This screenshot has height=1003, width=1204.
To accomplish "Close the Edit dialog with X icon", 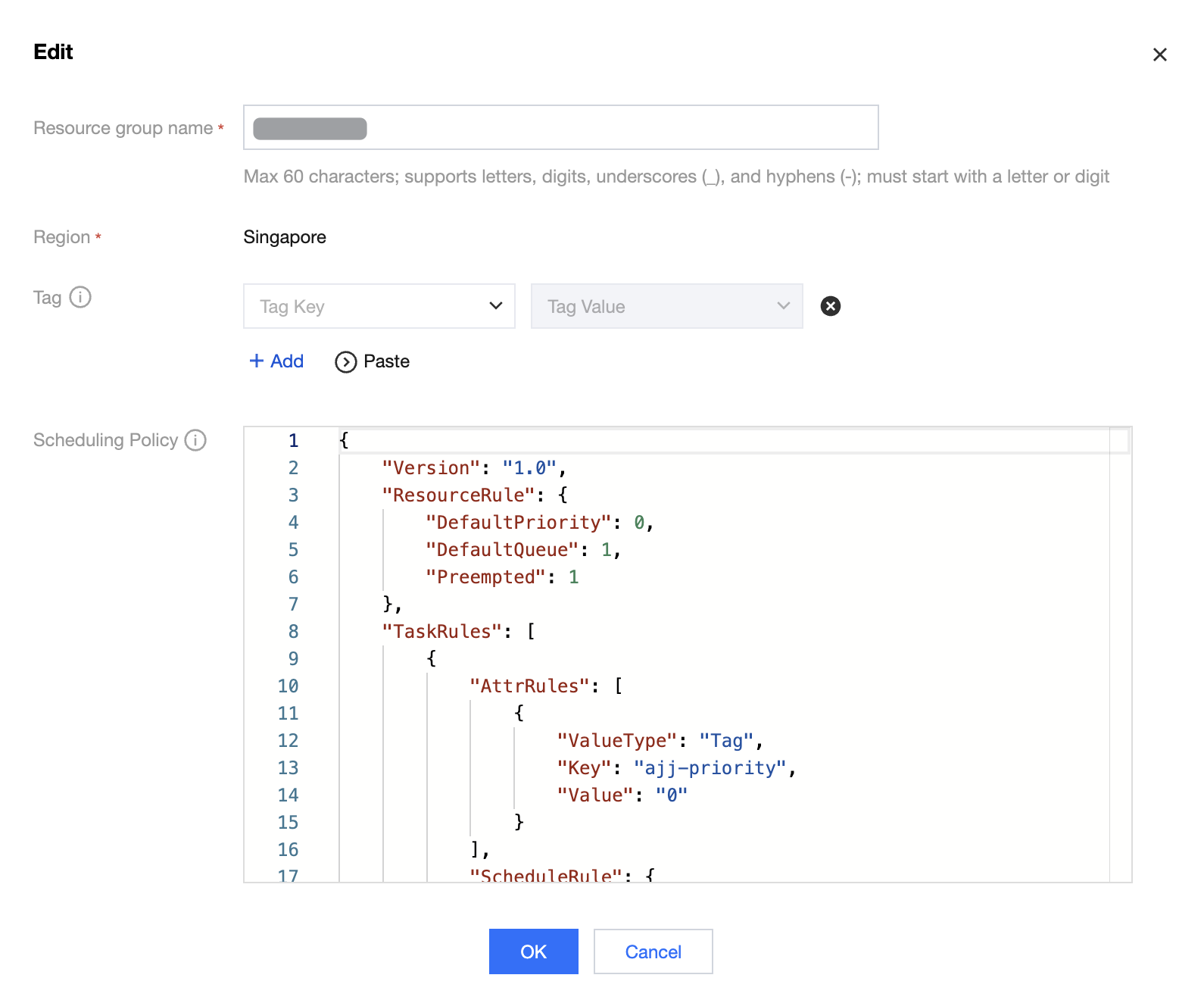I will point(1159,55).
